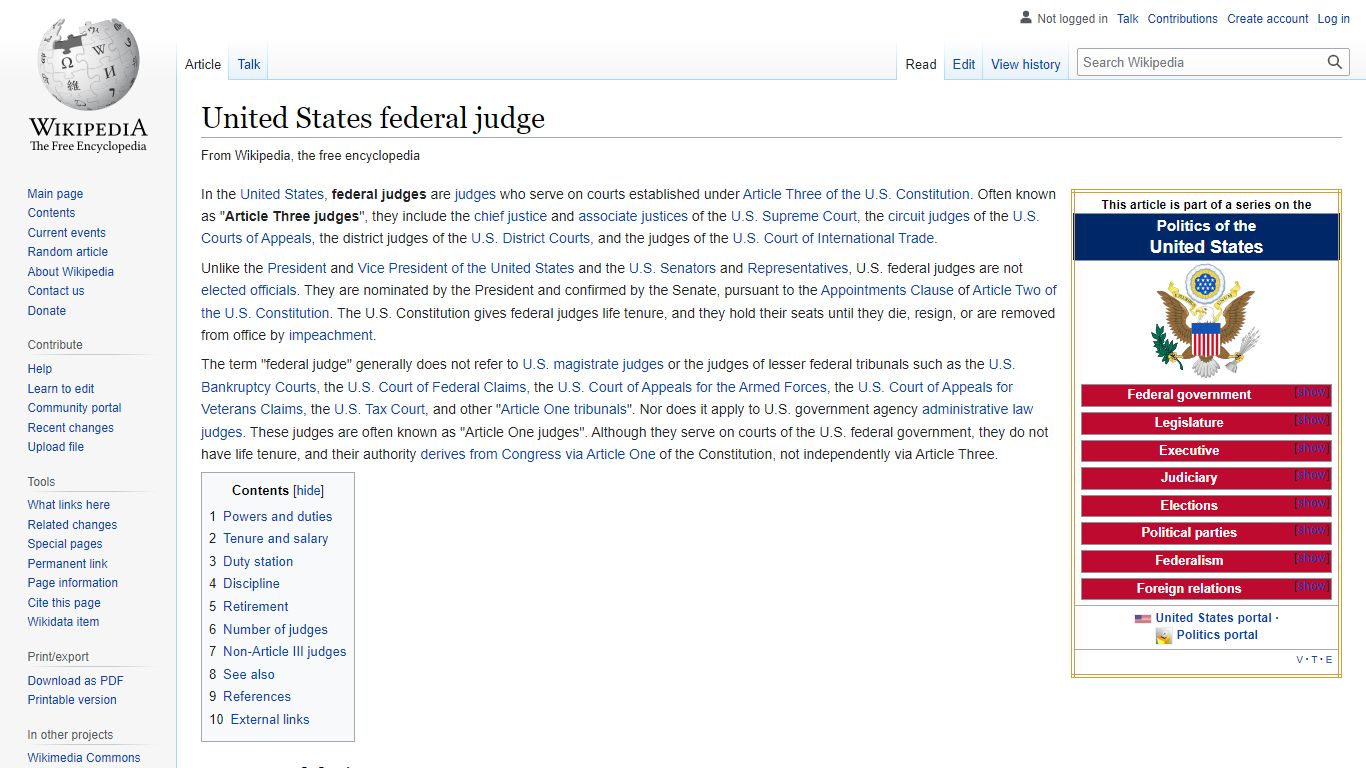1366x768 pixels.
Task: Show the Political parties section
Action: [1311, 530]
